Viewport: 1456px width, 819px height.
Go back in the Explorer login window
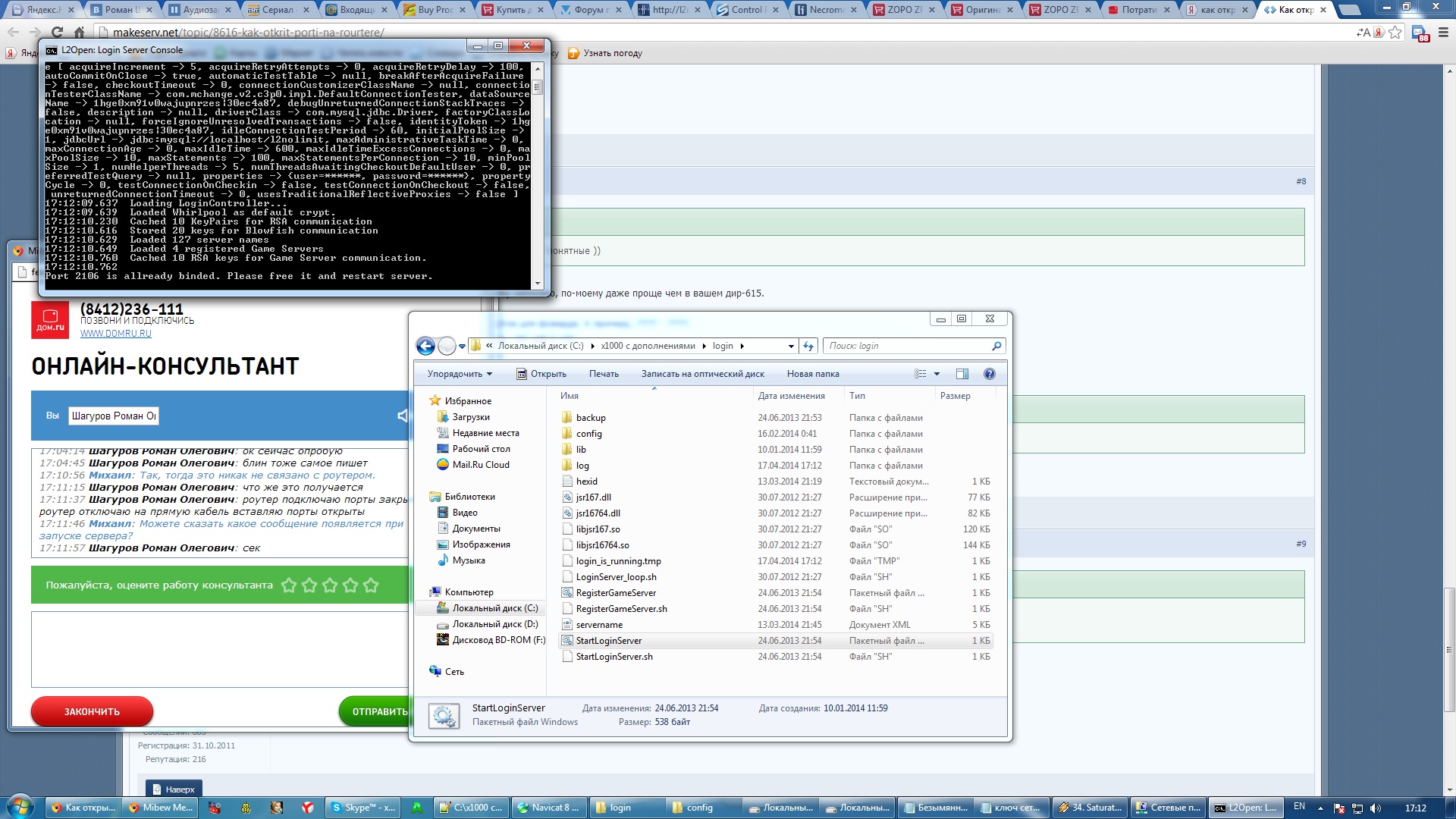tap(425, 347)
